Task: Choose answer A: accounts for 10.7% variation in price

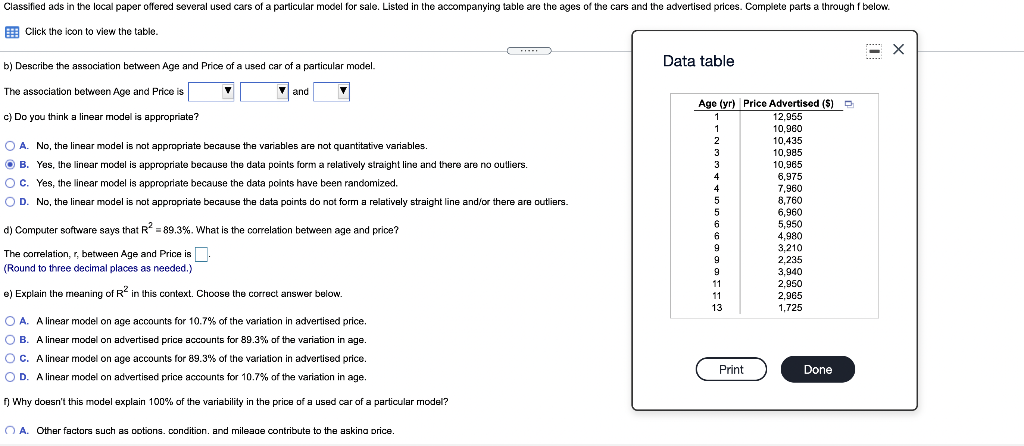Action: click(10, 321)
